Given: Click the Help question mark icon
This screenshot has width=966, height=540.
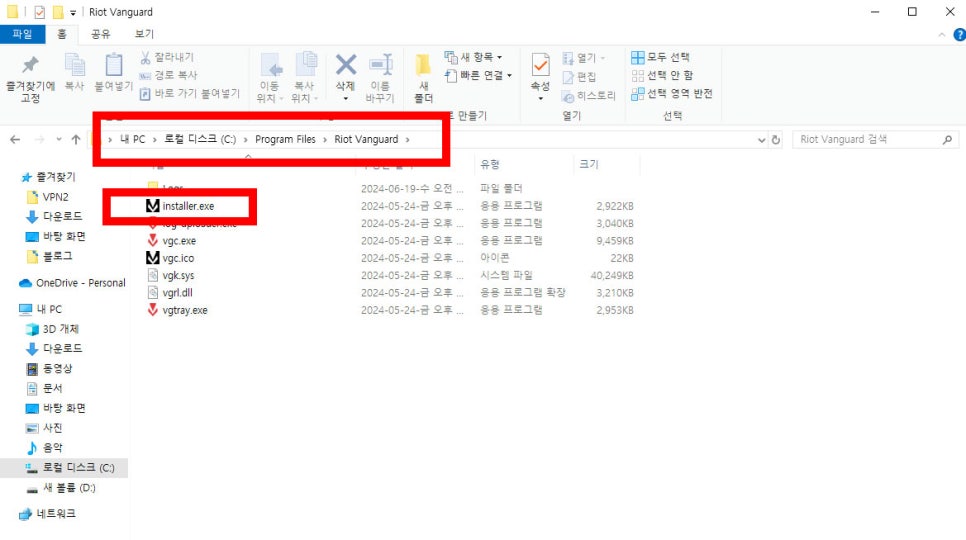Looking at the screenshot, I should (x=959, y=35).
